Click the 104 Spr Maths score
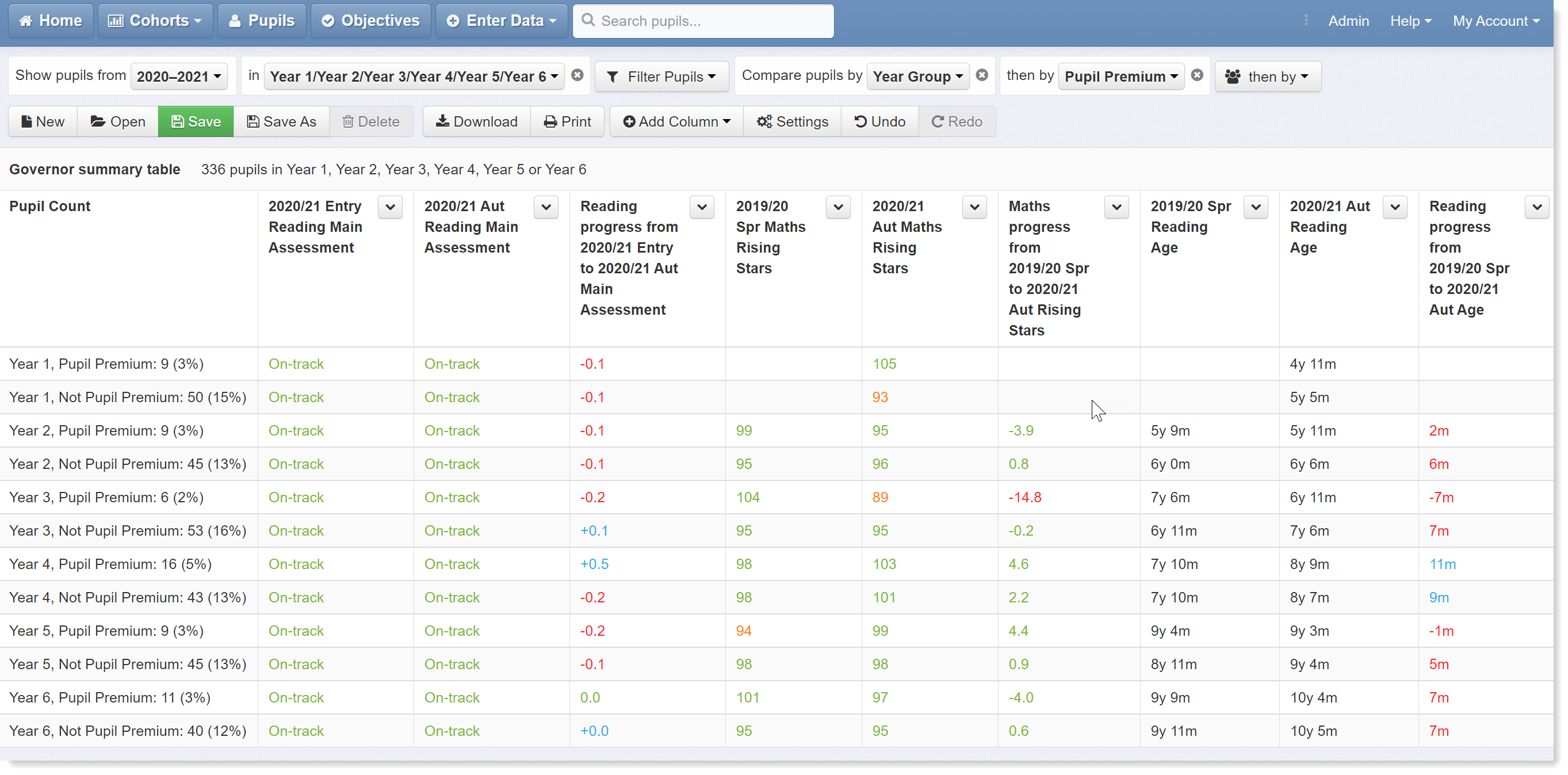This screenshot has height=775, width=1568. (x=748, y=497)
